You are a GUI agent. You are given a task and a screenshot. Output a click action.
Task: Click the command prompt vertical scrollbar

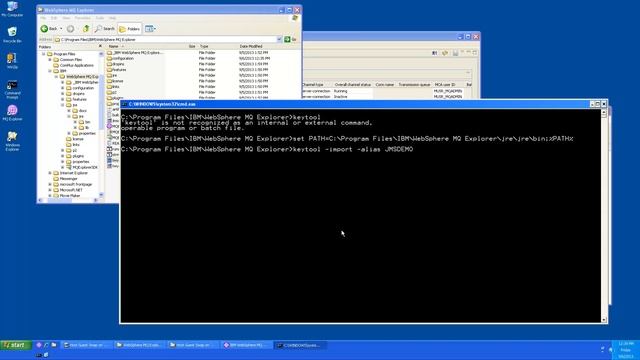[x=604, y=216]
